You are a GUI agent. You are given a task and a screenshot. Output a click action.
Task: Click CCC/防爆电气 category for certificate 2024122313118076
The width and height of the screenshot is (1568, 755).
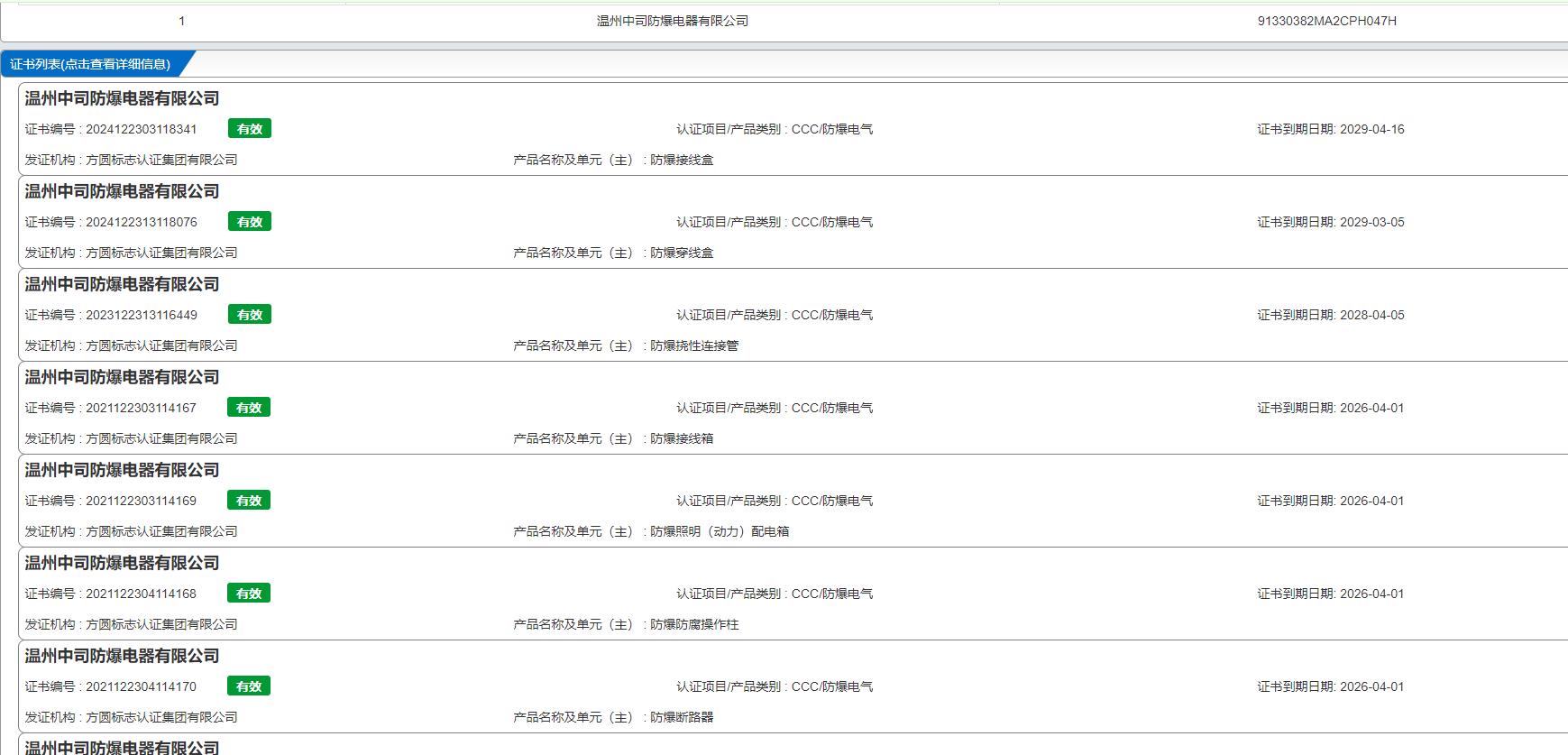click(832, 222)
